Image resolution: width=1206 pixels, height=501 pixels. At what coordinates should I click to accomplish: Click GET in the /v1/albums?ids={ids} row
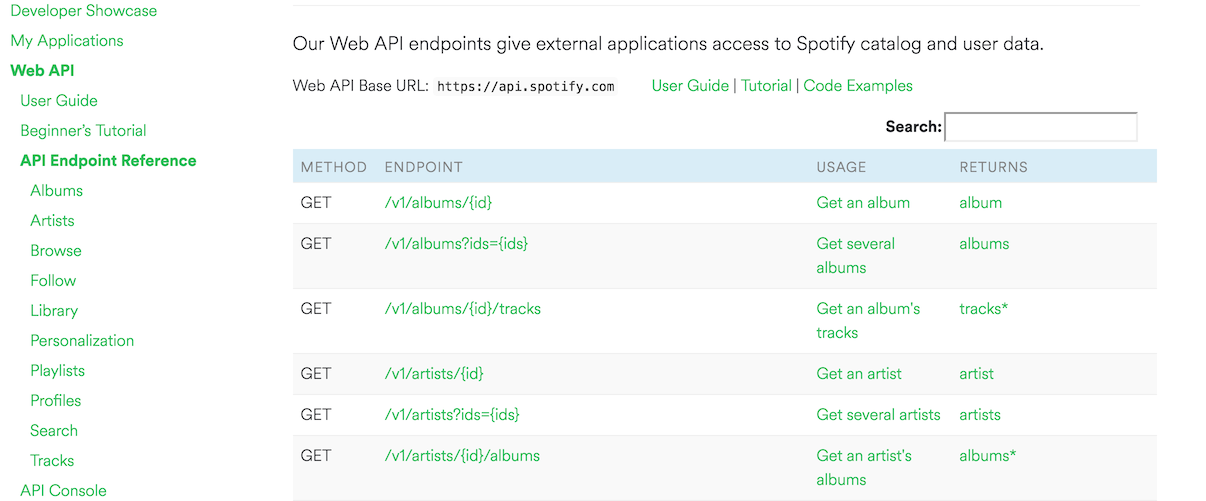click(316, 244)
